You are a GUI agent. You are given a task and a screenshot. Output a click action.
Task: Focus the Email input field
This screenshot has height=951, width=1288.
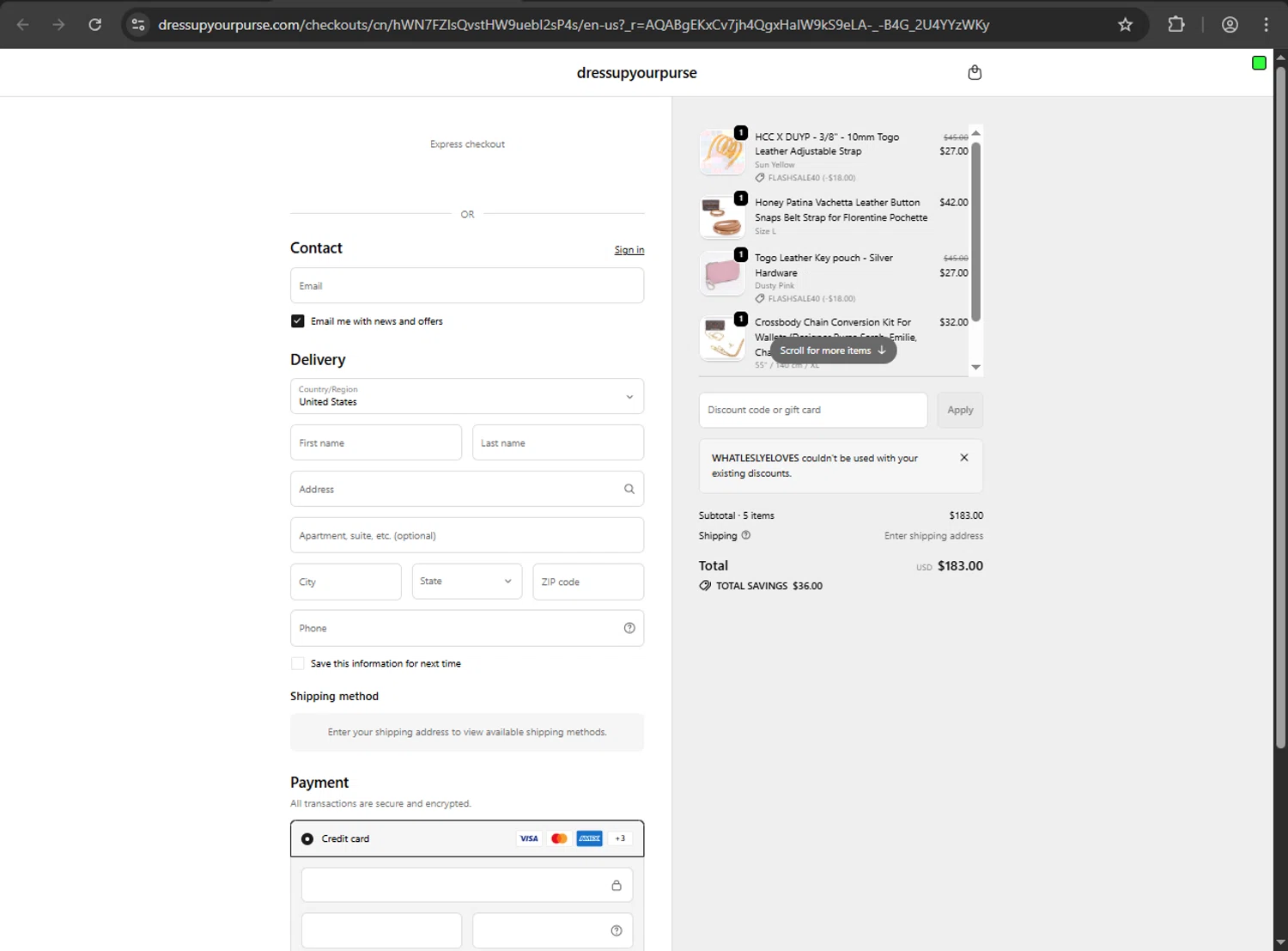(x=467, y=285)
